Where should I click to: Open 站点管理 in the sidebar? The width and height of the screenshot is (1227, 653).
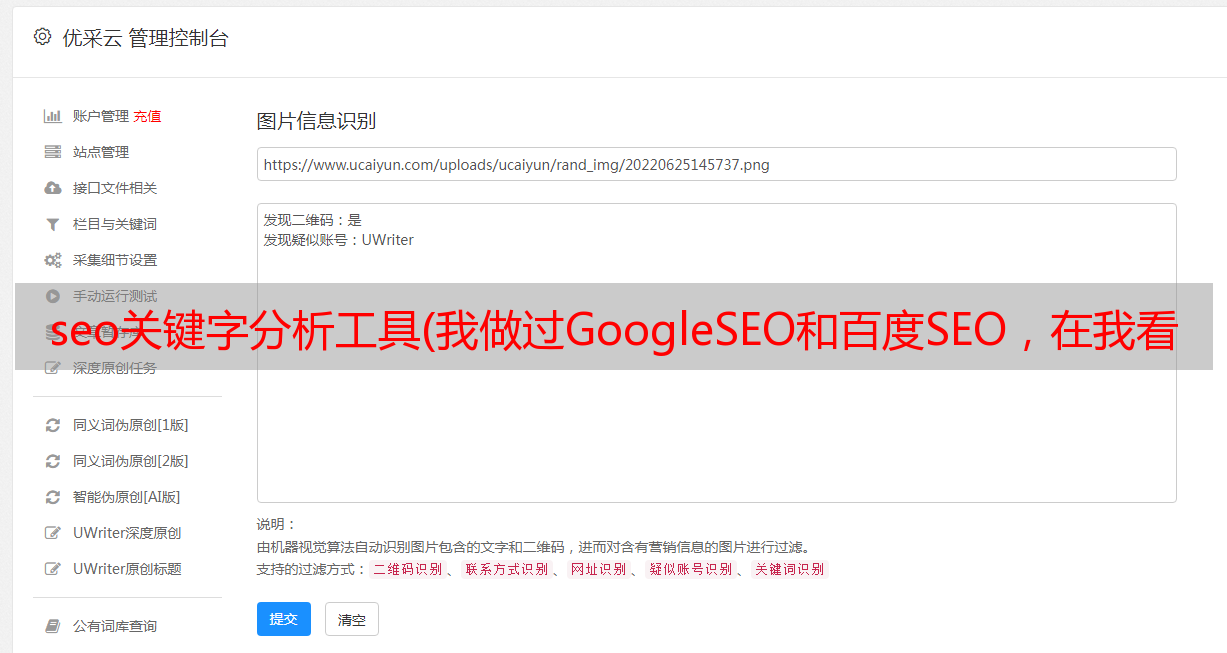[x=101, y=152]
